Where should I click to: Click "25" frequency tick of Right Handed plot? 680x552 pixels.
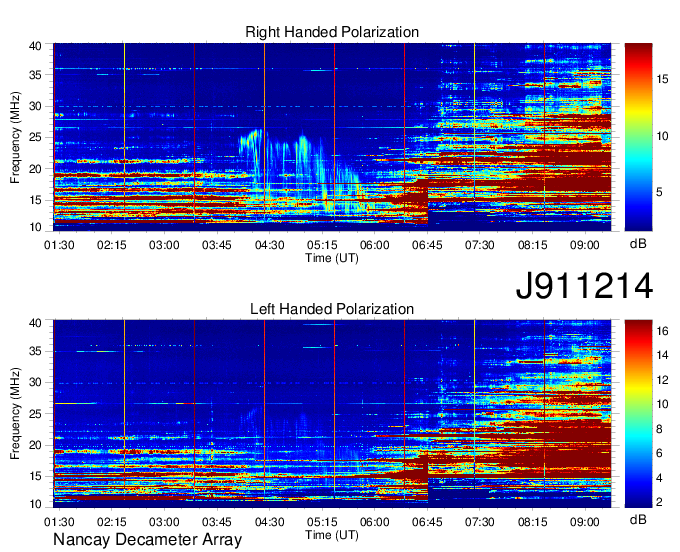click(35, 137)
